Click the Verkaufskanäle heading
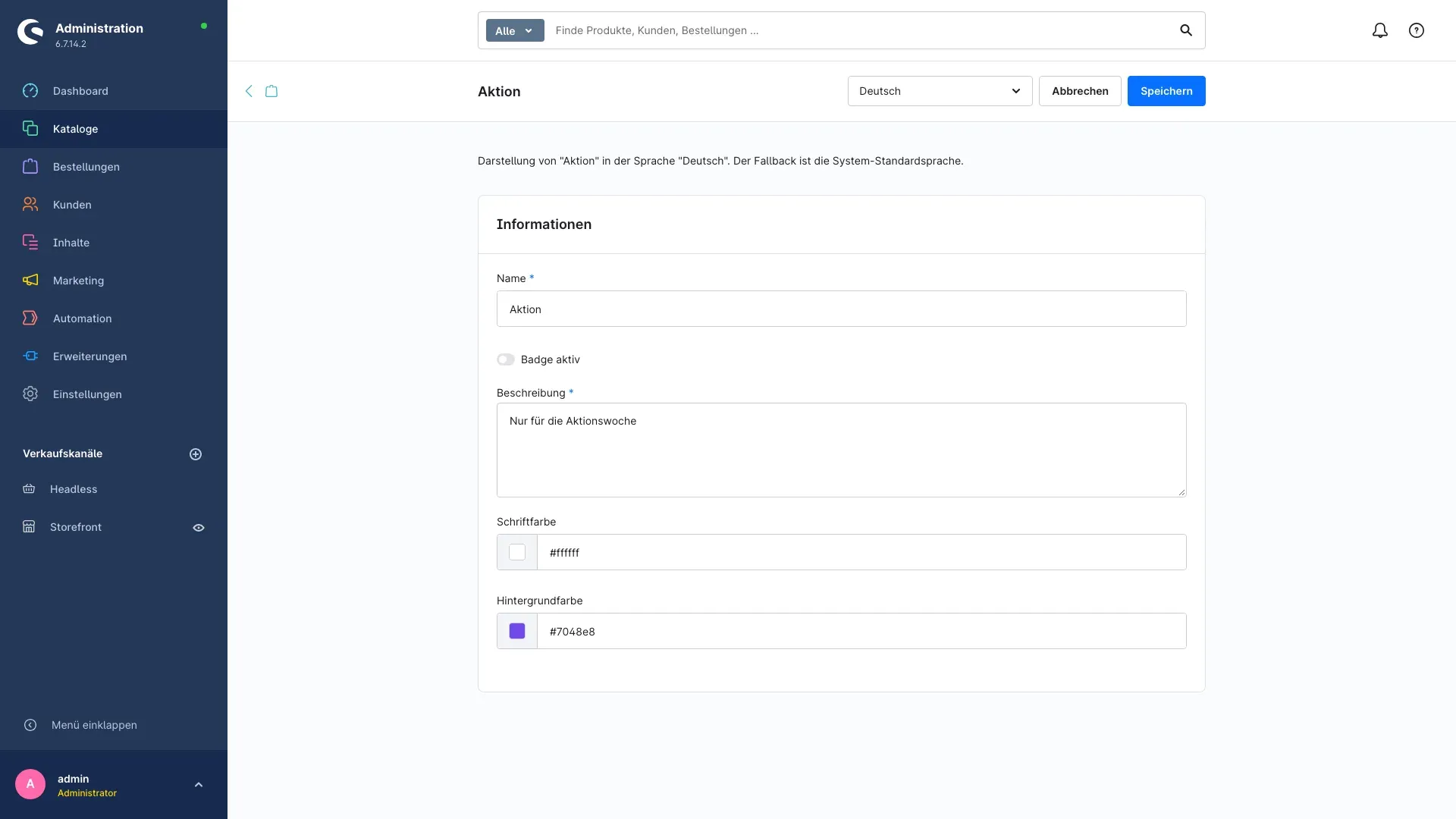The height and width of the screenshot is (819, 1456). click(x=62, y=453)
